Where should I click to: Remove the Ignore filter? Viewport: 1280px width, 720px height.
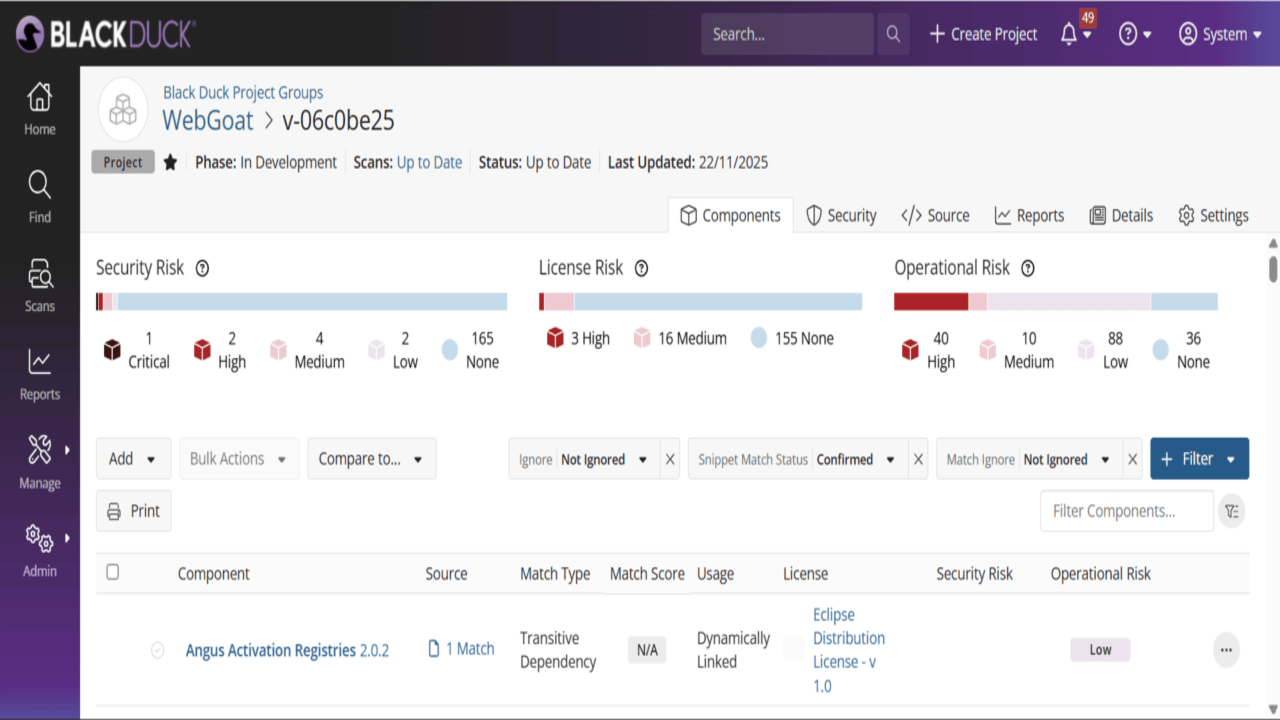pos(670,459)
